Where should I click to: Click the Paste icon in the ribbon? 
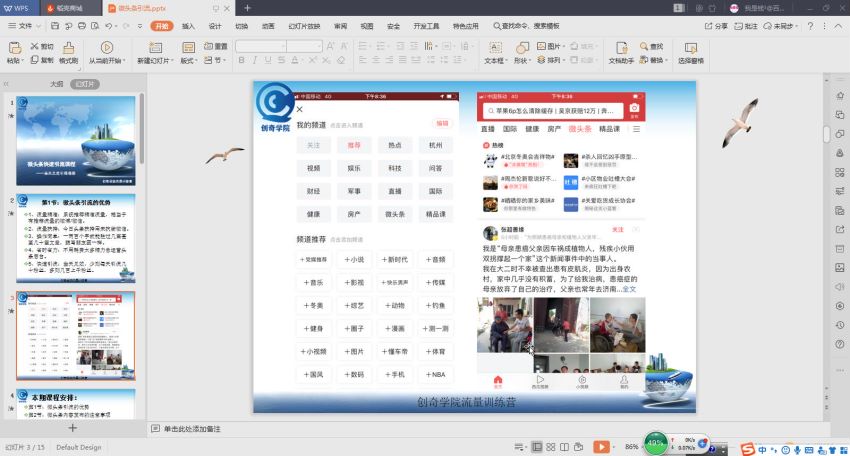click(15, 48)
